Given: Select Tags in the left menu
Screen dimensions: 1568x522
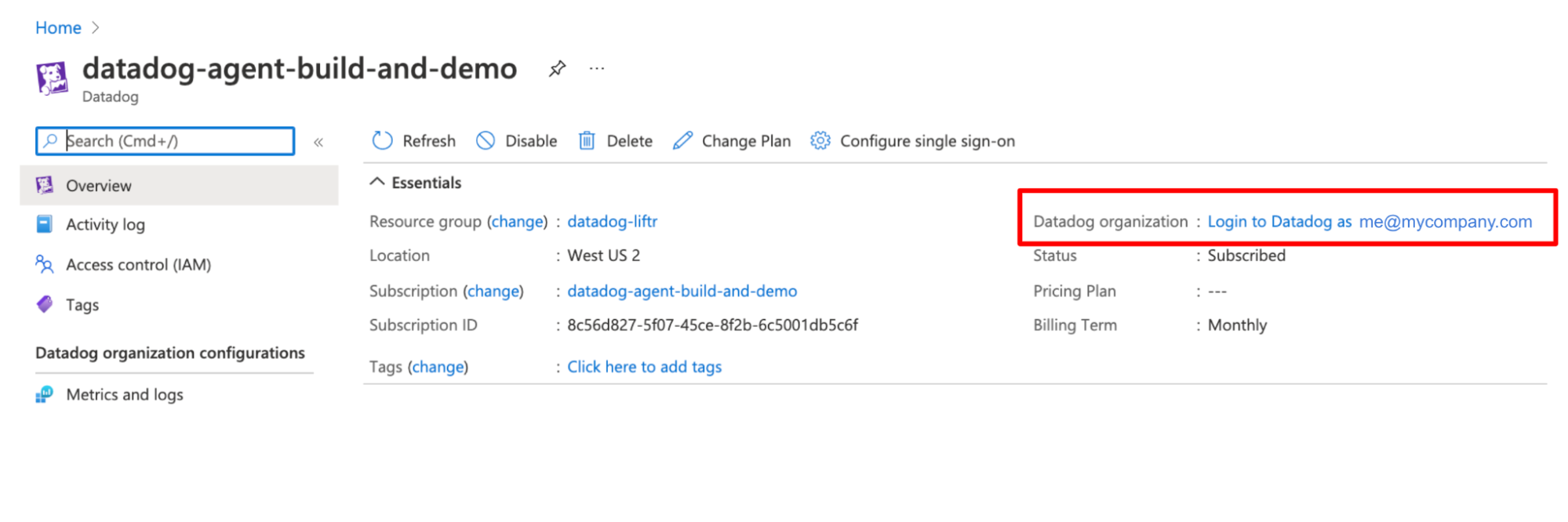Looking at the screenshot, I should (x=82, y=305).
